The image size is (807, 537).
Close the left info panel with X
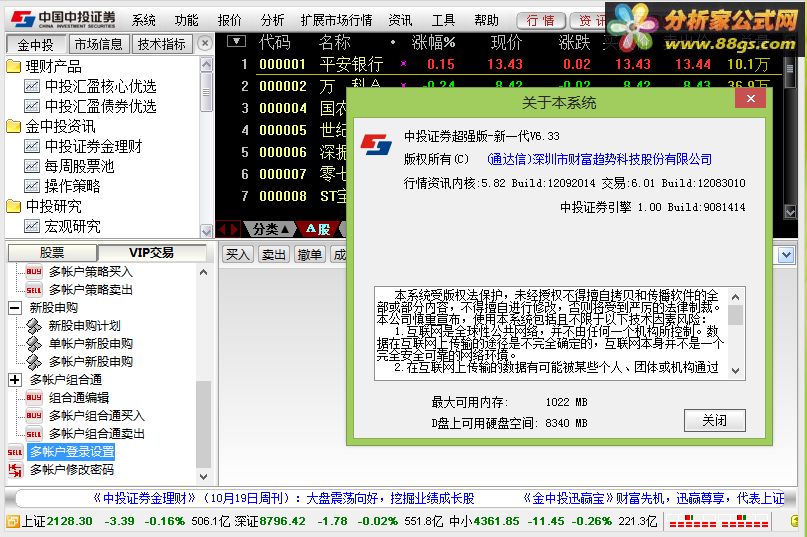coord(204,43)
